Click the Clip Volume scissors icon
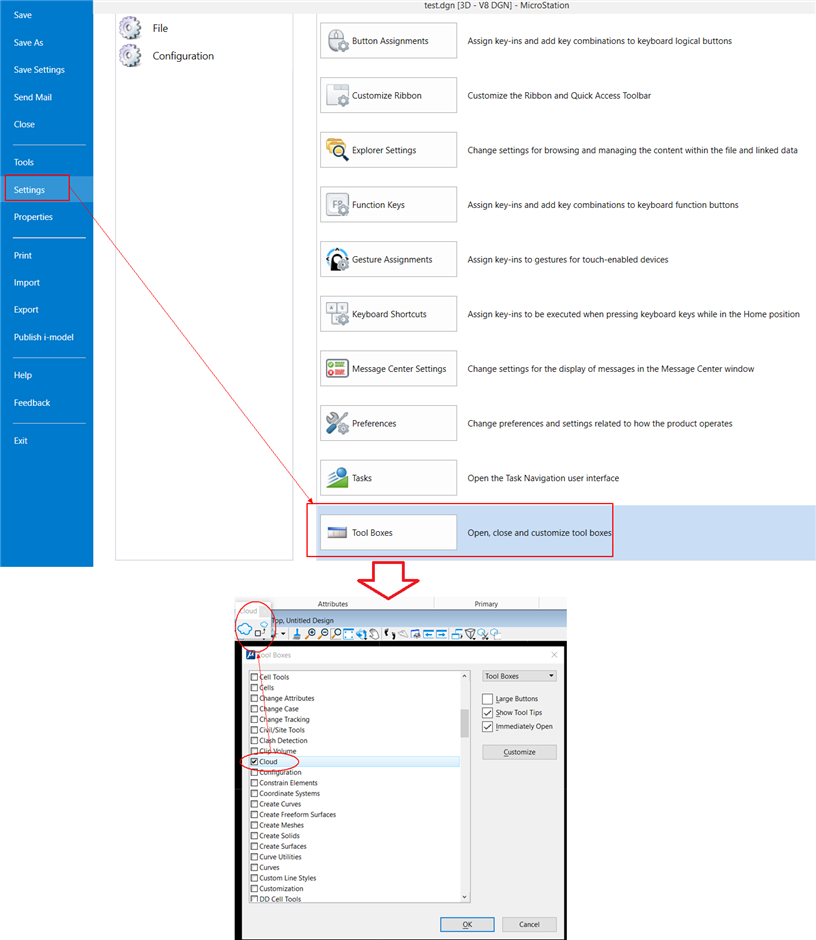This screenshot has height=940, width=816. pos(483,634)
